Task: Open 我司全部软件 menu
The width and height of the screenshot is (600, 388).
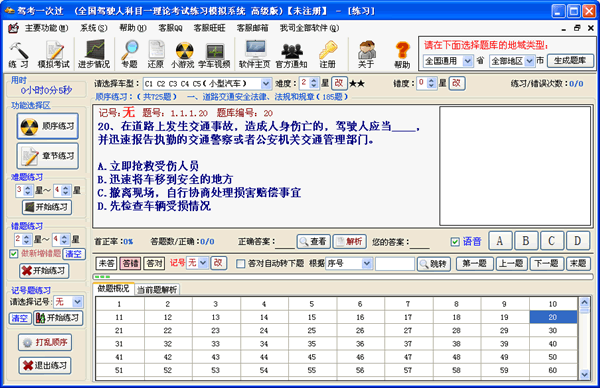Action: pyautogui.click(x=309, y=28)
